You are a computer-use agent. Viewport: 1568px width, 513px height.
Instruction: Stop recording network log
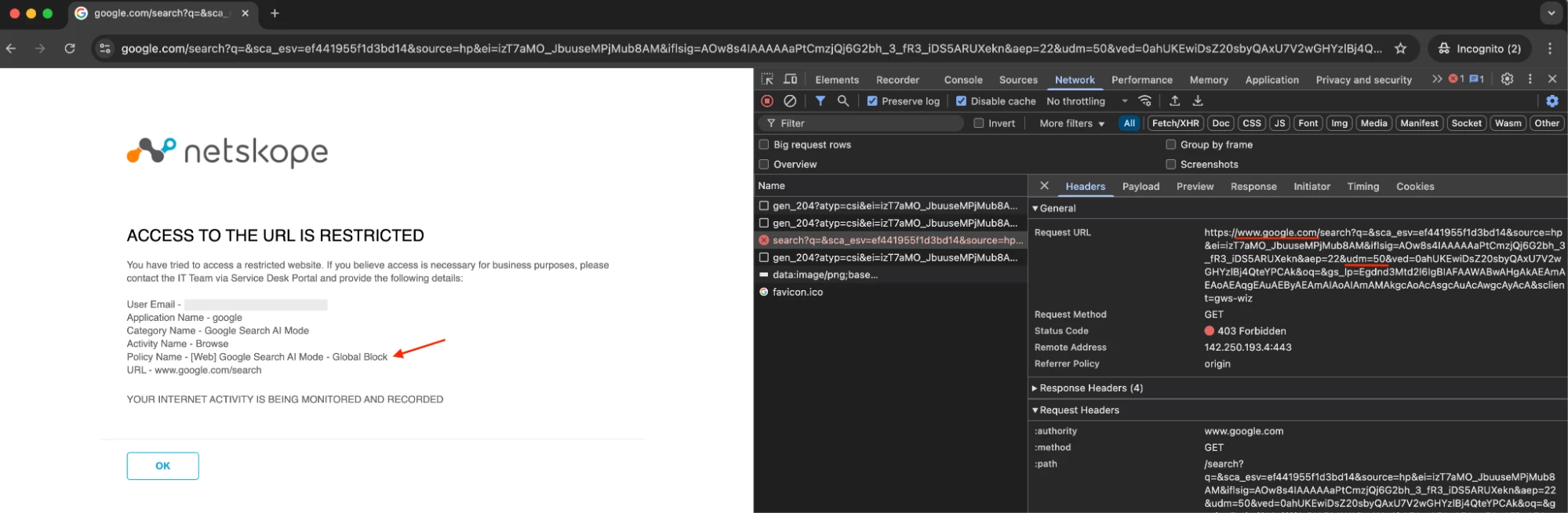click(767, 101)
